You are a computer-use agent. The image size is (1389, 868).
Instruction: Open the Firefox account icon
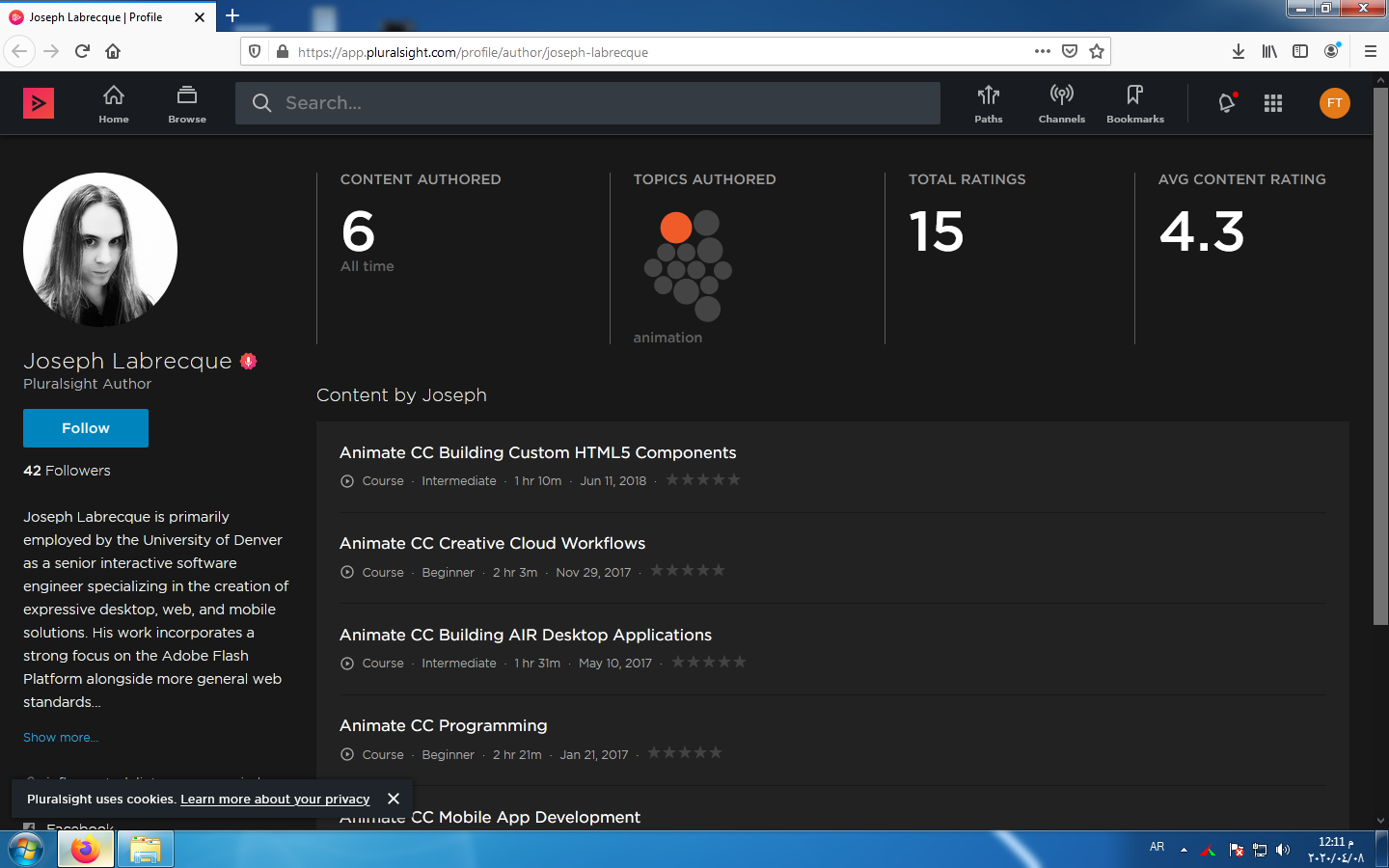coord(1332,51)
